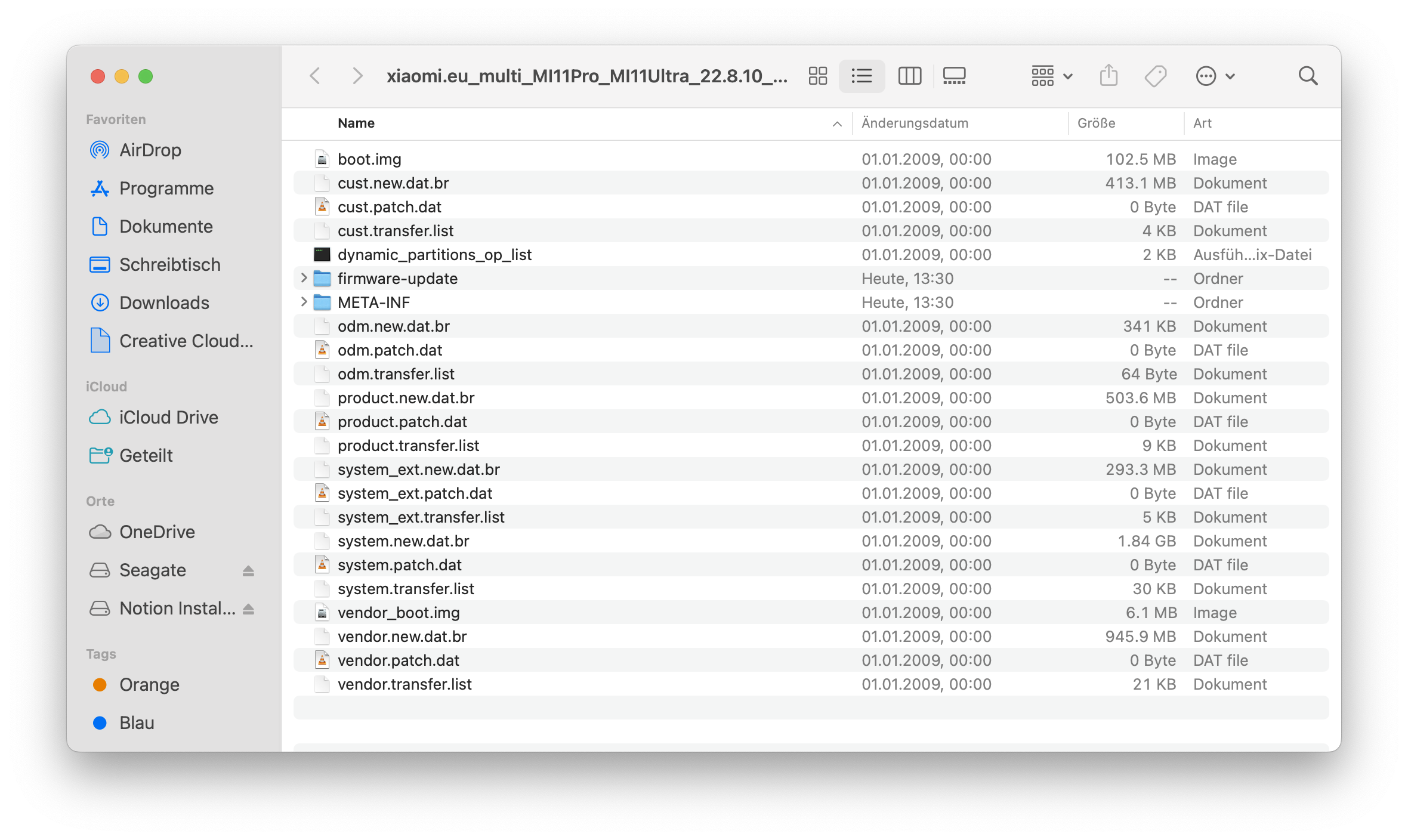Select the system.patch.dat file

point(811,564)
